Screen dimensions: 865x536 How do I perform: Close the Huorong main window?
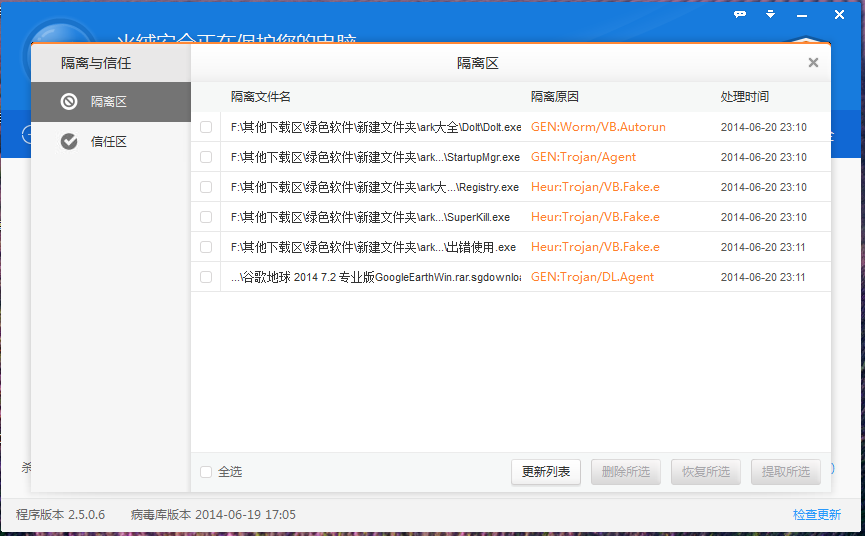839,15
